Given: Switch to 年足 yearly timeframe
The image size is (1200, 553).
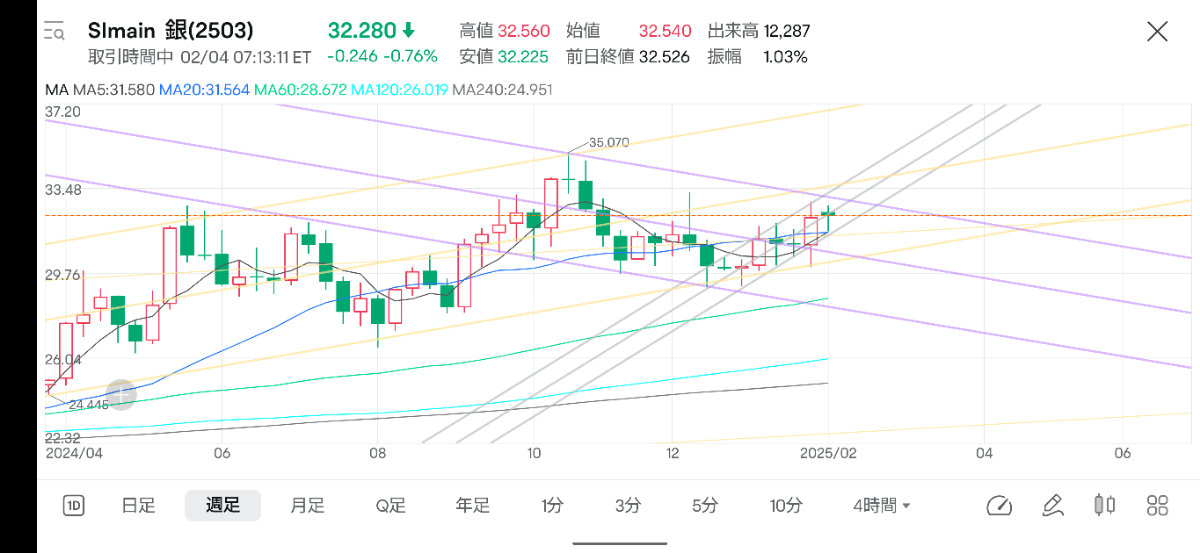Looking at the screenshot, I should pos(473,506).
